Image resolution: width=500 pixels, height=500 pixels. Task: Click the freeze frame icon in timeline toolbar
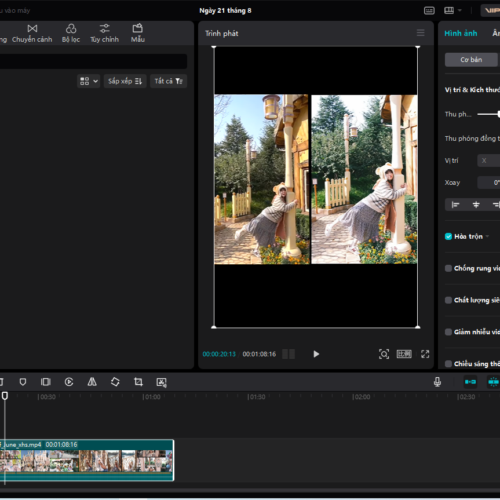pos(46,382)
